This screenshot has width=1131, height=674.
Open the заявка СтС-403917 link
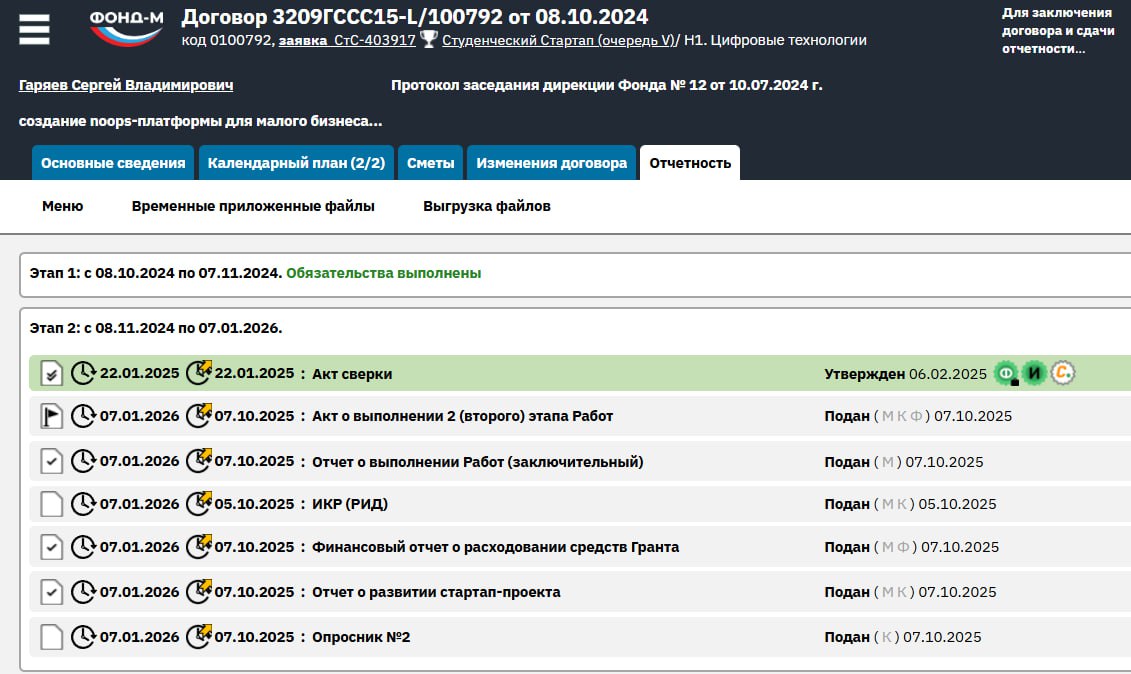coord(347,41)
